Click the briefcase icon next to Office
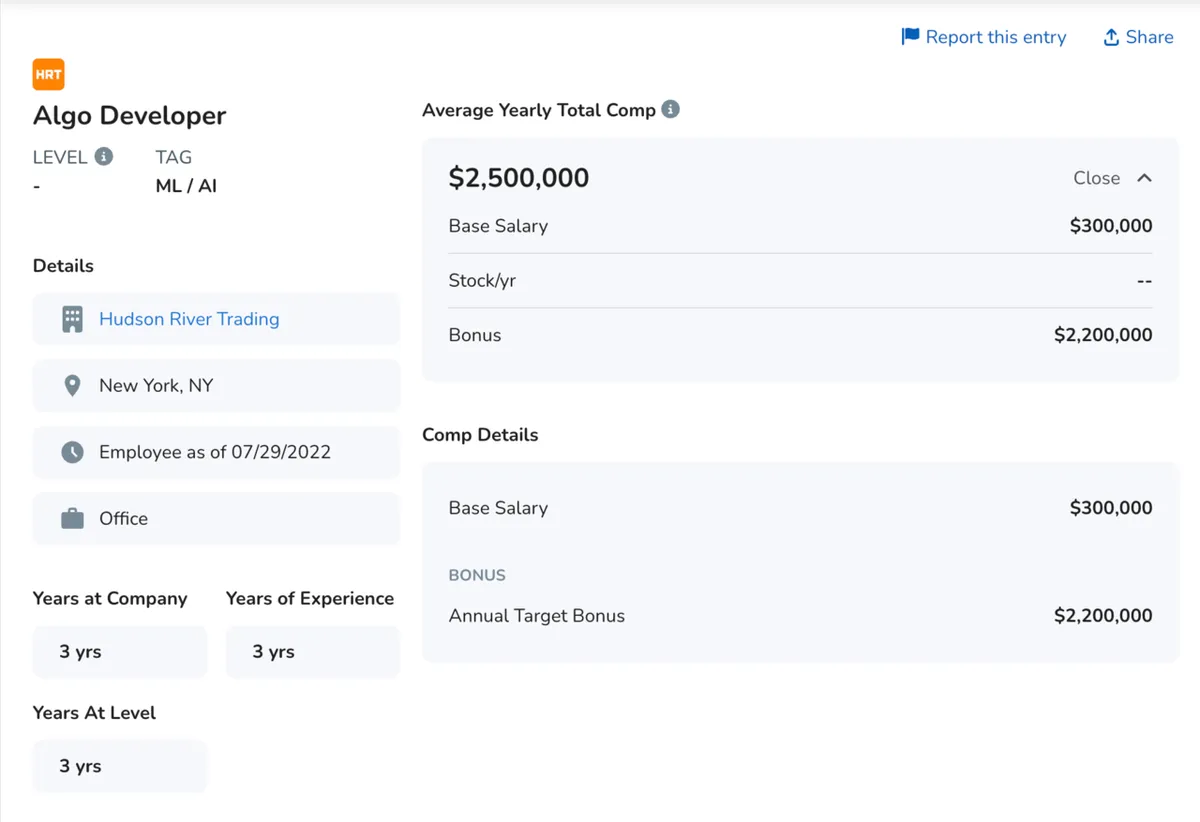1200x822 pixels. (x=72, y=519)
